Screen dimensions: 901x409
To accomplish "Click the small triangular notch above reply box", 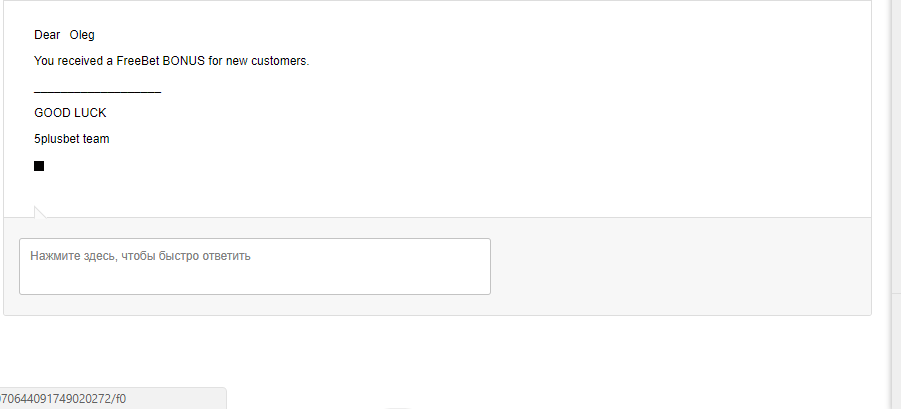I will [40, 212].
